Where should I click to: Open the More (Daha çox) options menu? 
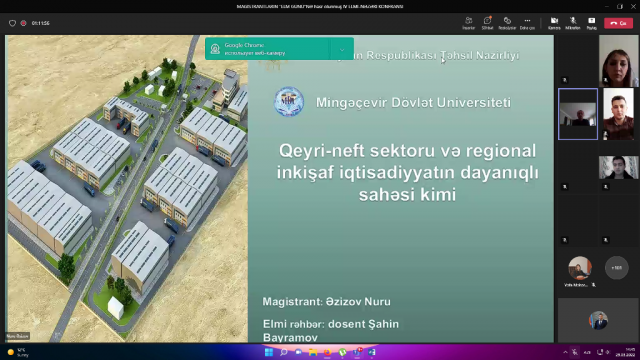pyautogui.click(x=527, y=23)
